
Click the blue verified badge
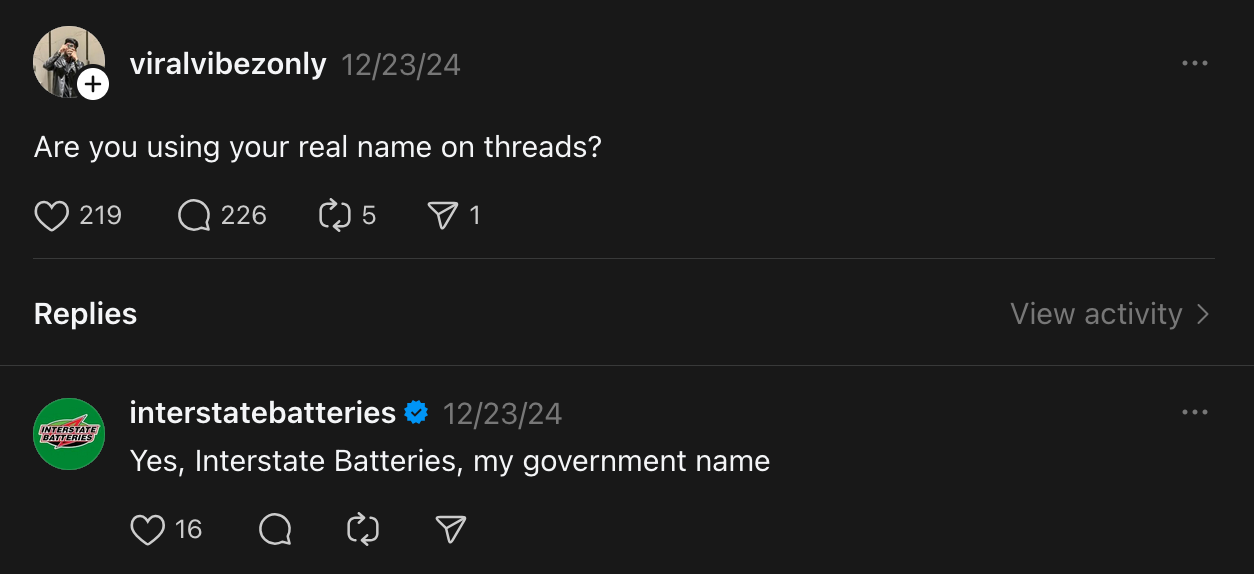(416, 413)
